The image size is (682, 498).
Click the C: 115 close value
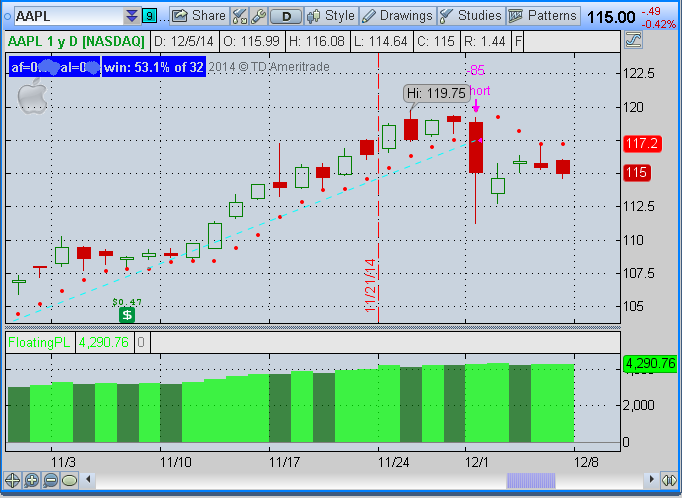436,42
